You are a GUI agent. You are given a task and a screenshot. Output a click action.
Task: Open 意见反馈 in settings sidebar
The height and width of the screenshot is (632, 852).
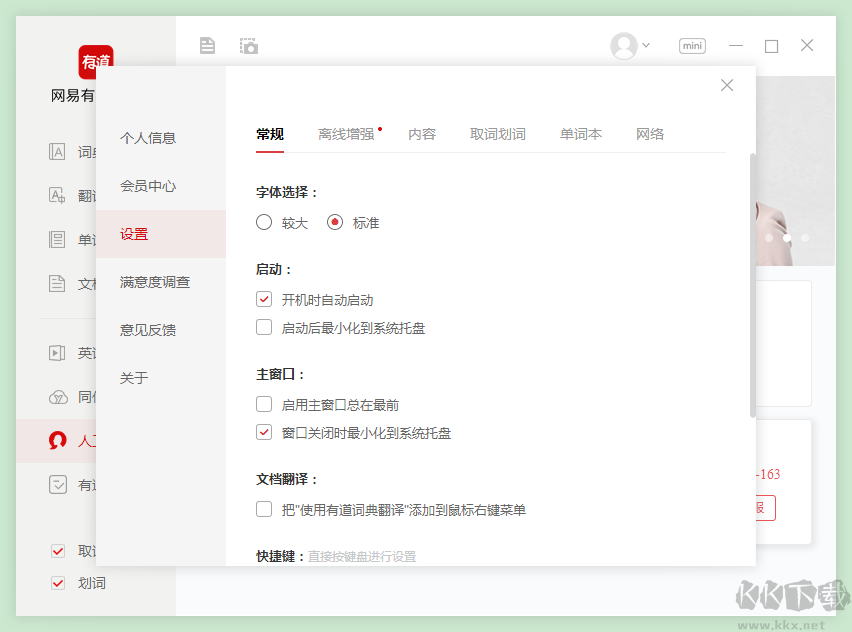click(x=148, y=330)
